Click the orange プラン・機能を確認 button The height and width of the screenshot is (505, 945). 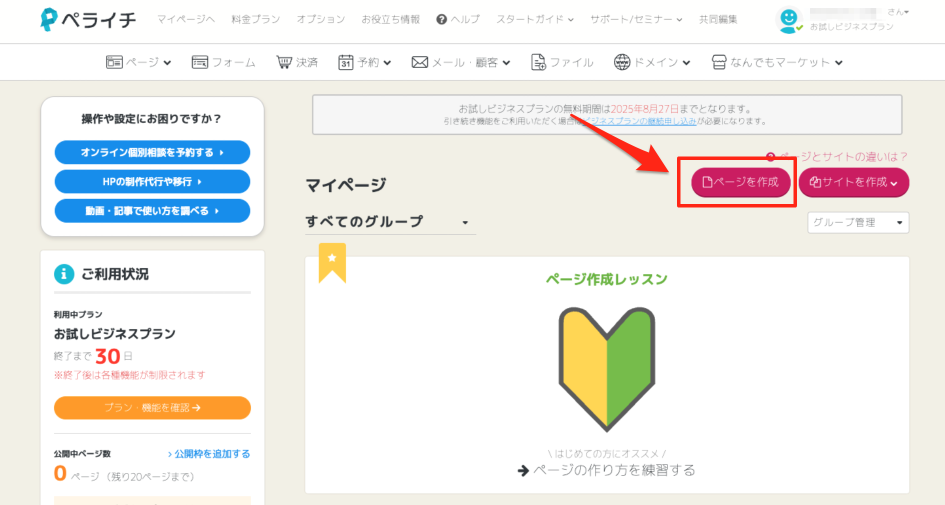pyautogui.click(x=152, y=408)
